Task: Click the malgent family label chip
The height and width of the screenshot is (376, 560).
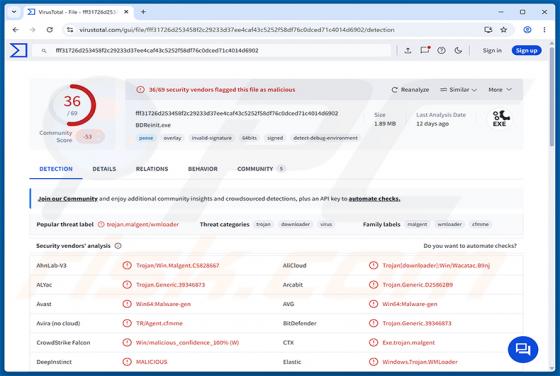Action: 417,224
